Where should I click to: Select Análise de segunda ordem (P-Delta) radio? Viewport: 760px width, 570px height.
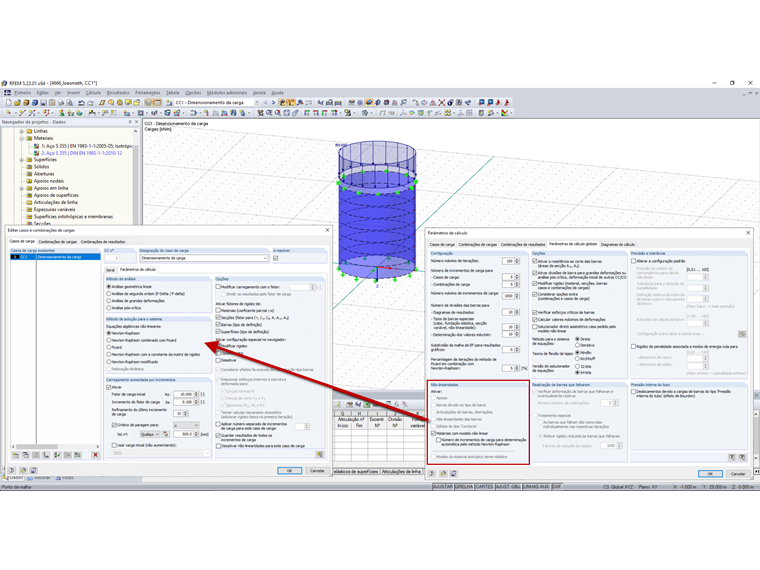point(109,294)
